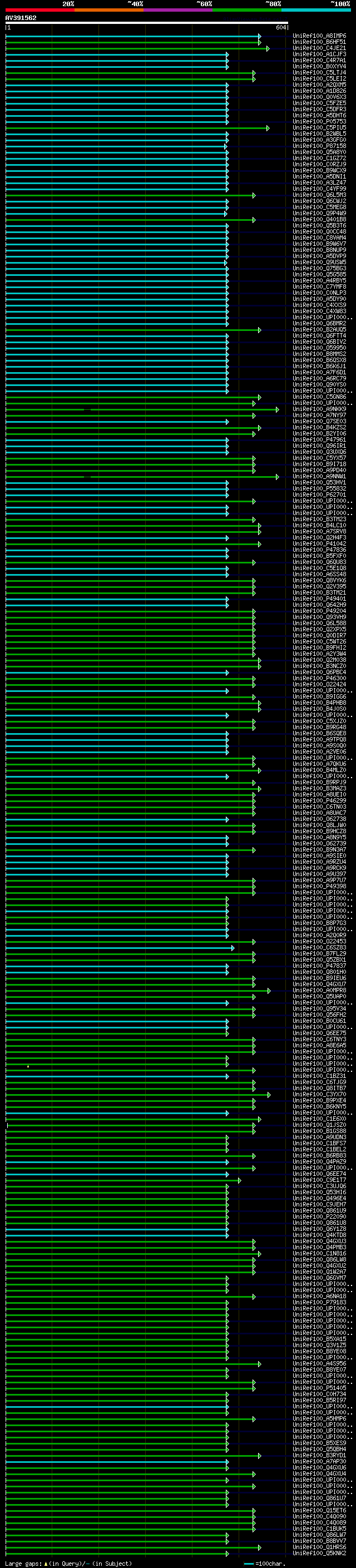Screen dimensions: 356x1568
Task: Select the UniRef100_P87158 label
Action: (x=319, y=146)
